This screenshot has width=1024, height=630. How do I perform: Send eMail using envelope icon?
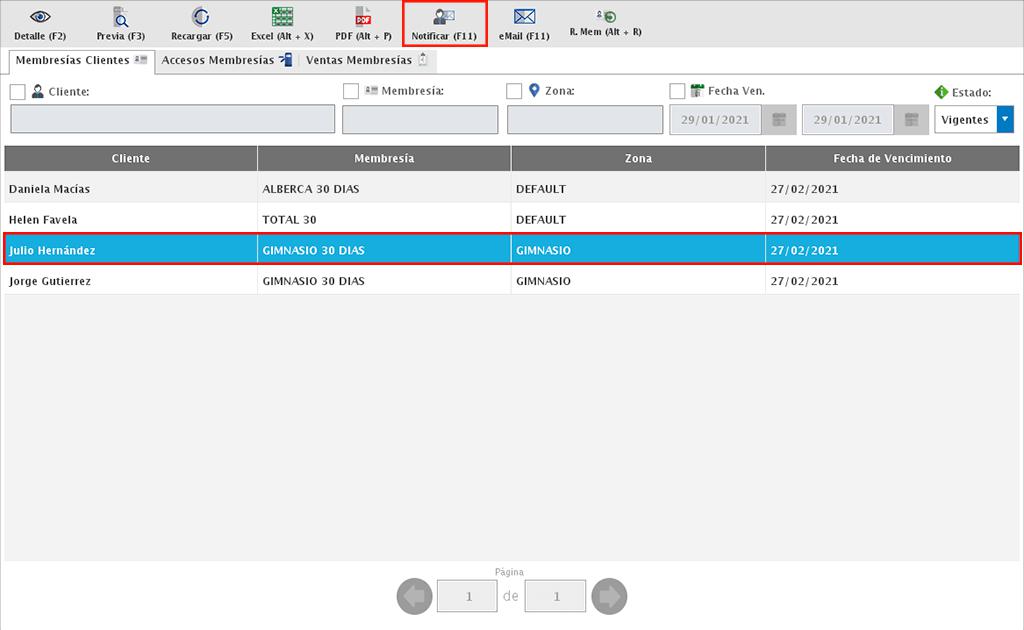point(524,18)
